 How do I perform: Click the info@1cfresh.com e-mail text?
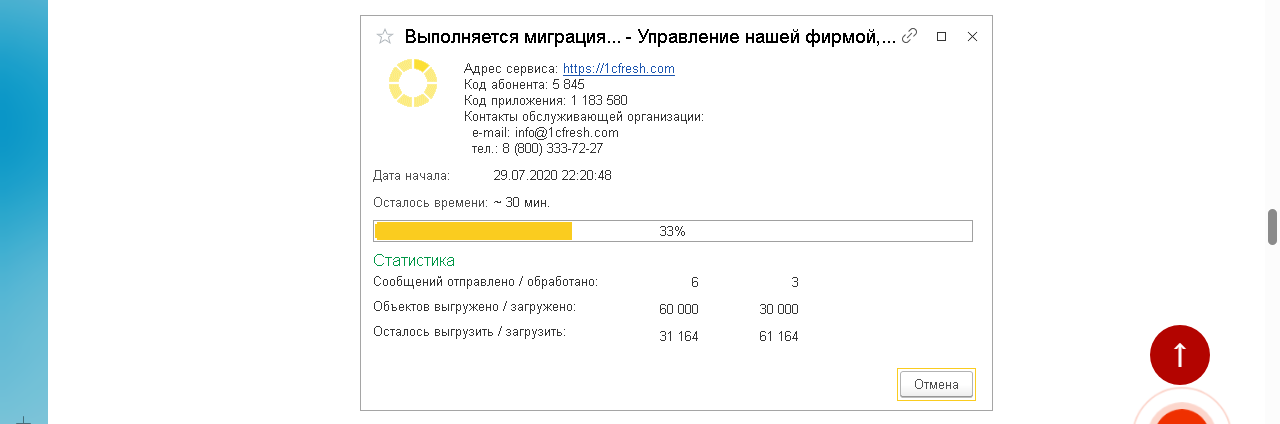pos(566,132)
